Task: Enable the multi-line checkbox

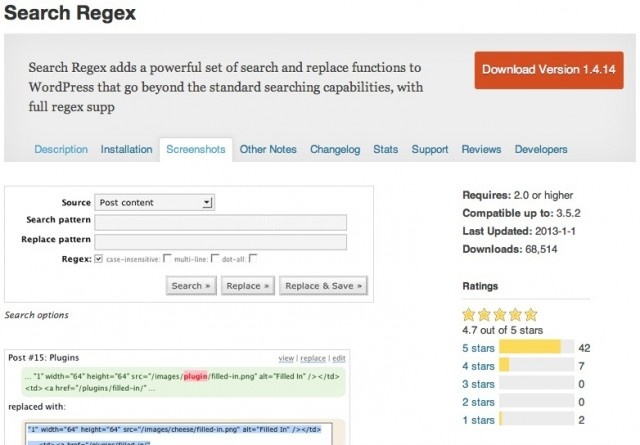Action: point(215,258)
